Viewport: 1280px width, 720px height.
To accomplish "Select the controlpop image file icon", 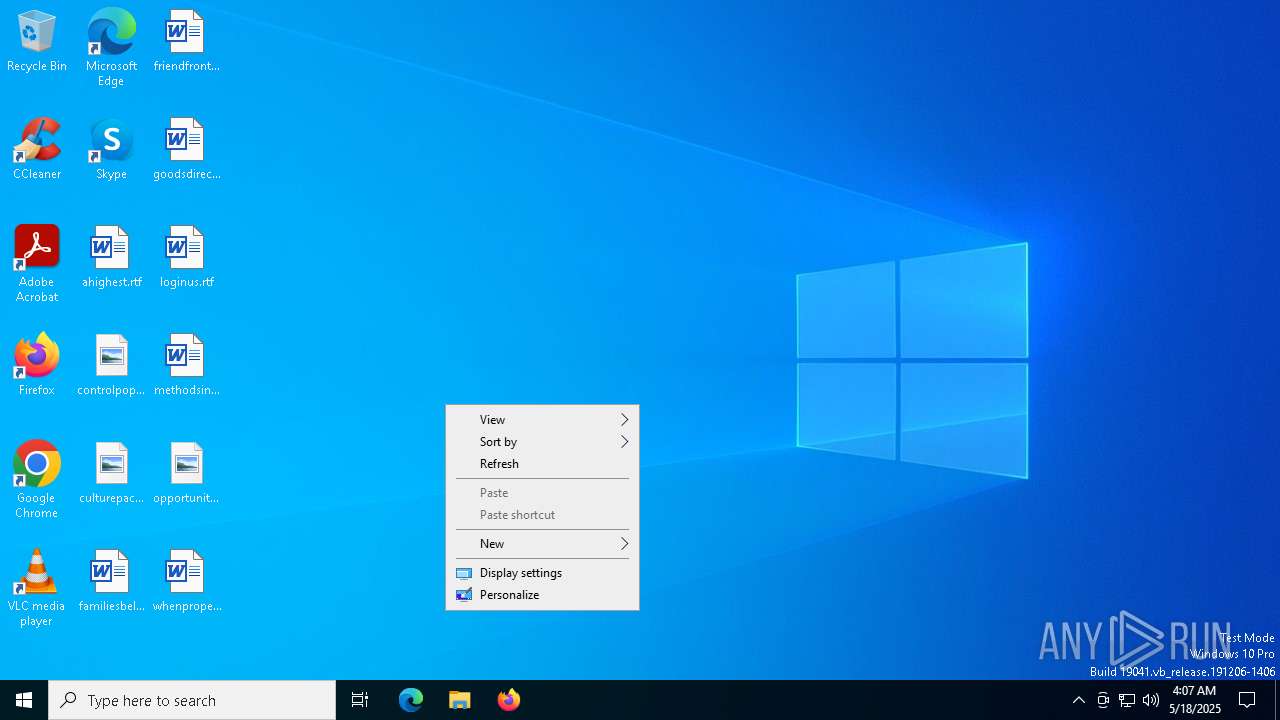I will [111, 366].
